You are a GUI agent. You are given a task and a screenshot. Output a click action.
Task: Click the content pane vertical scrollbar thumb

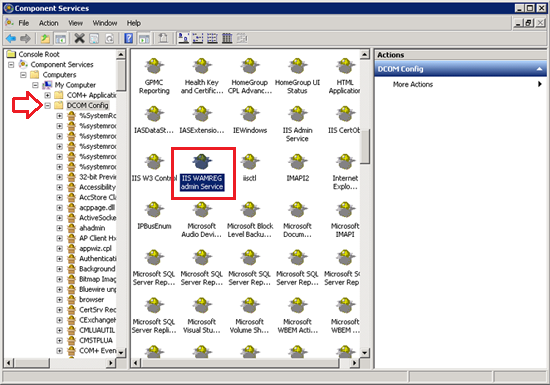coord(365,146)
